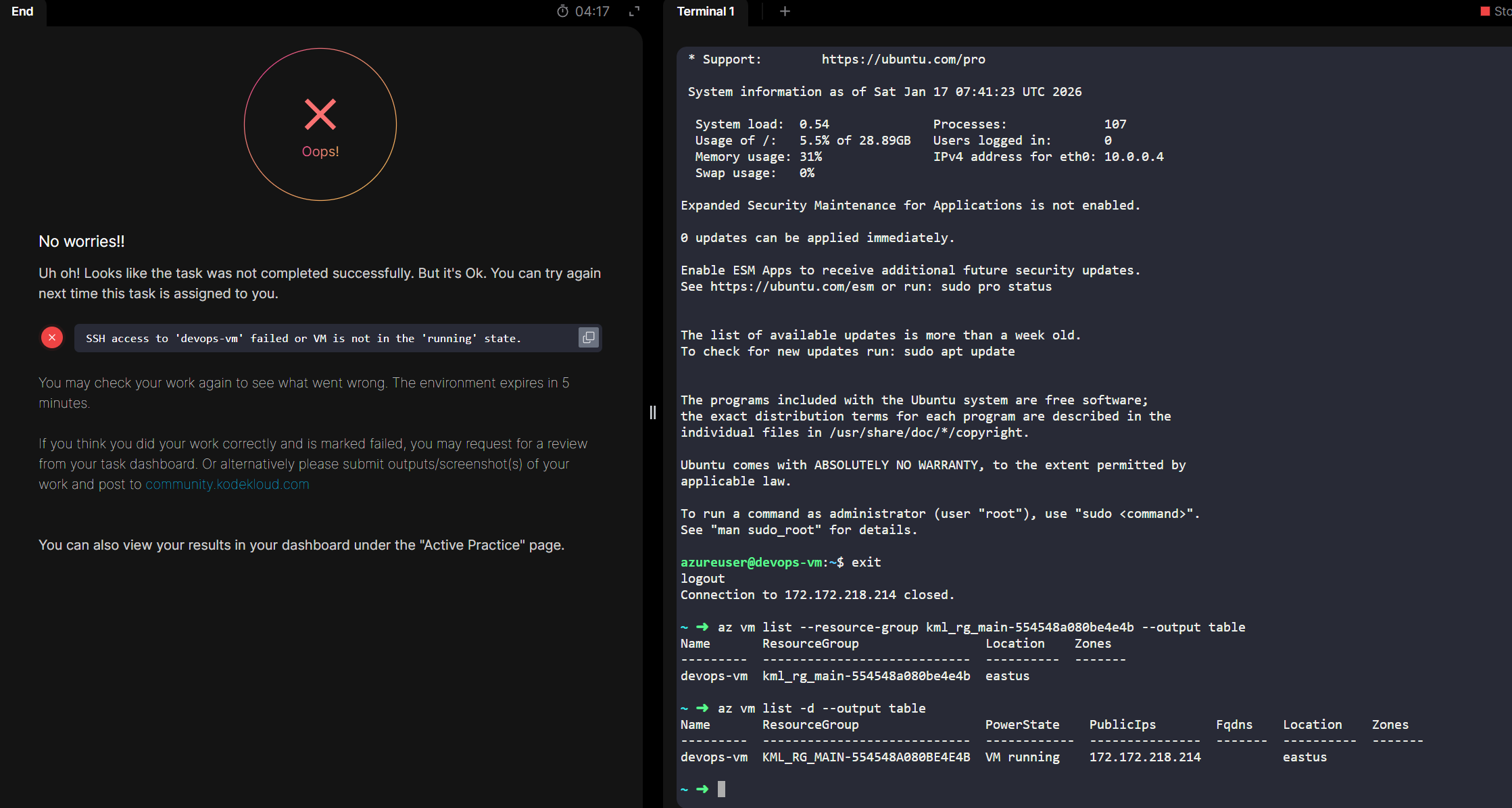Click the green arrow at the terminal prompt

point(702,789)
